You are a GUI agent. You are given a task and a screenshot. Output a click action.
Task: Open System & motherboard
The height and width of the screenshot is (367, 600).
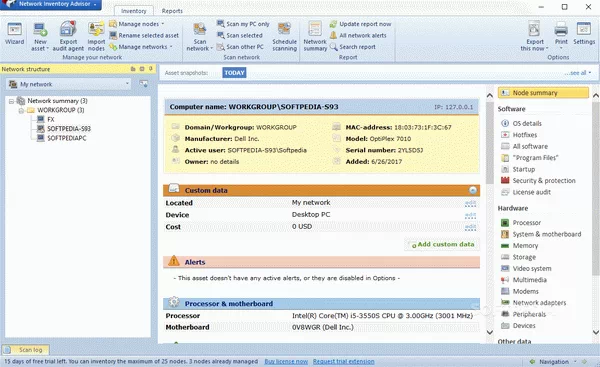coord(541,234)
